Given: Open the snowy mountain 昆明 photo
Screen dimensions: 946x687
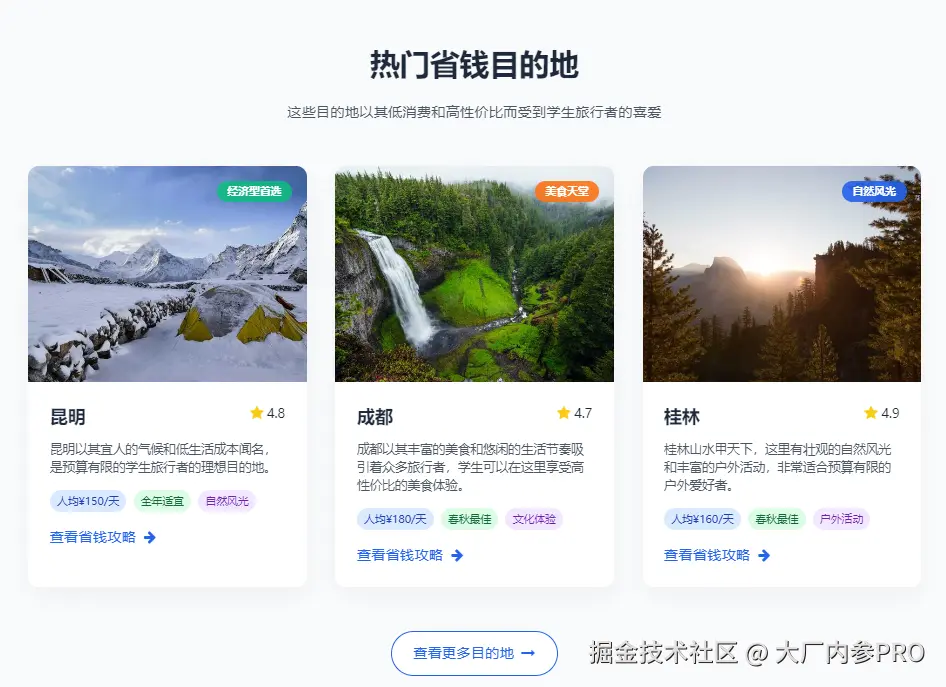Looking at the screenshot, I should pyautogui.click(x=168, y=274).
